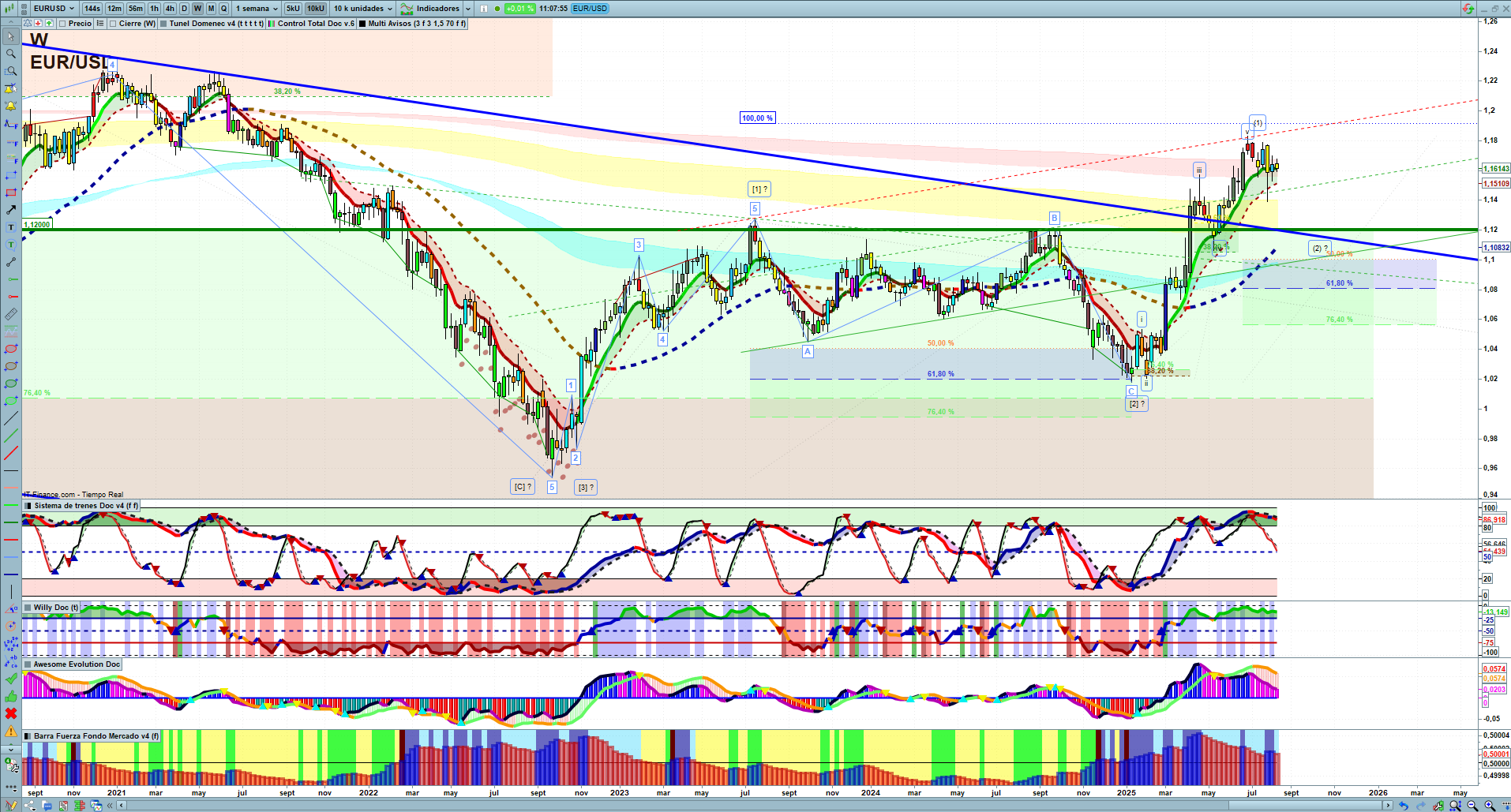Viewport: 1511px width, 812px height.
Task: Toggle the Precio checkbox
Action: 62,24
